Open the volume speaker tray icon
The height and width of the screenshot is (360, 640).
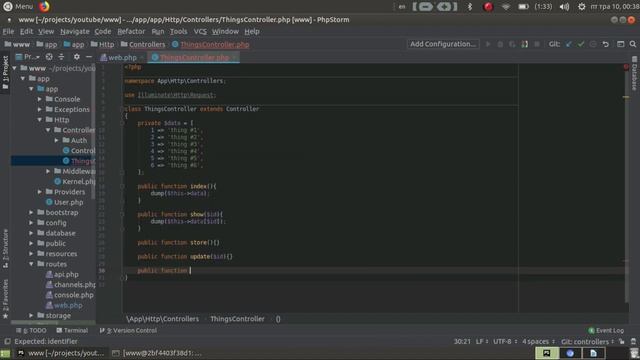click(564, 7)
